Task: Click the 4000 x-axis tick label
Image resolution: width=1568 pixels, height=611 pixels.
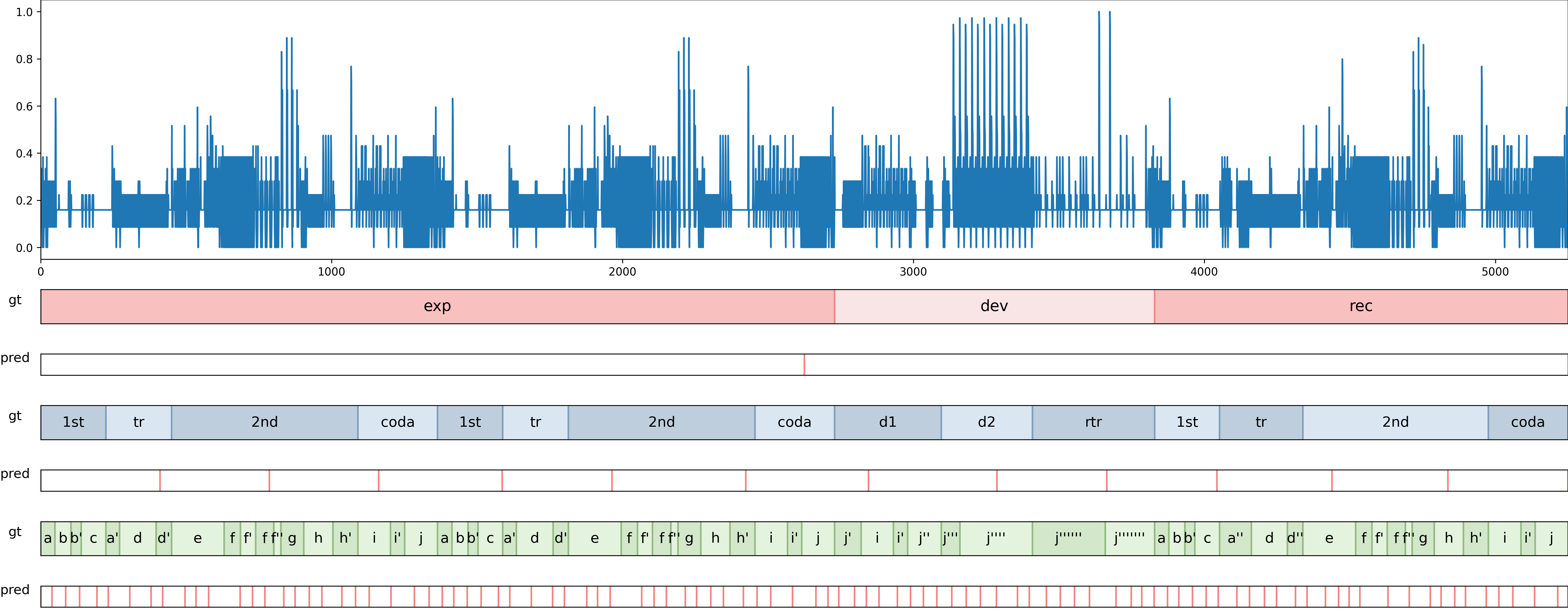Action: click(1204, 272)
